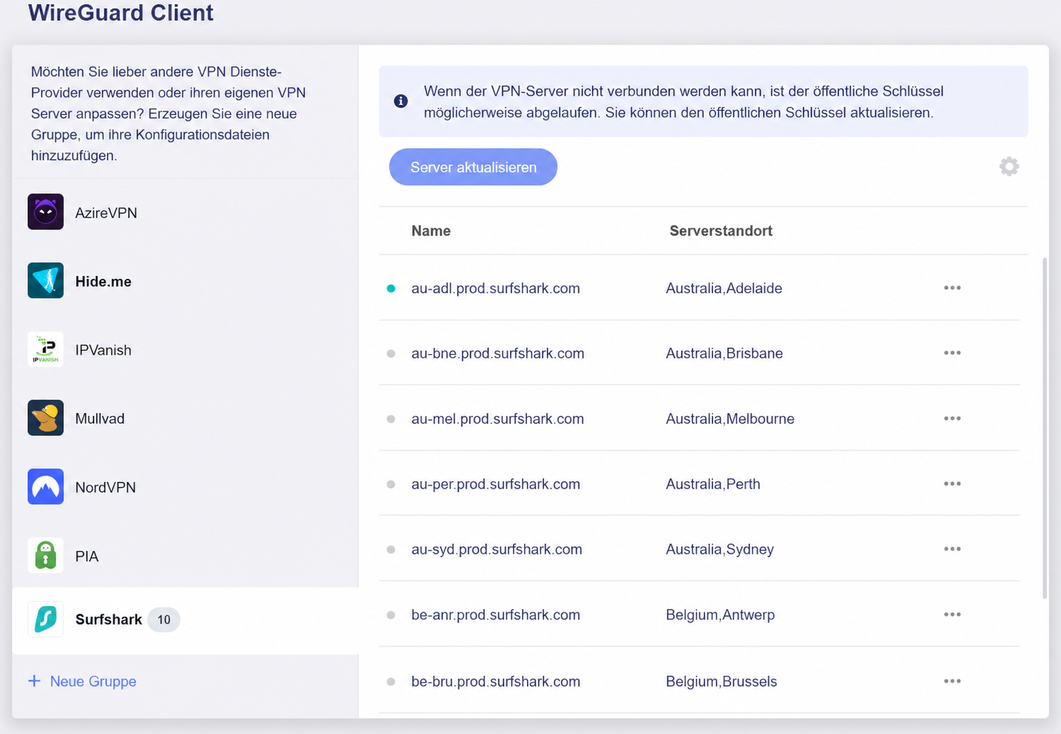Click the green status dot for au-adl server
Viewport: 1061px width, 734px height.
(x=390, y=288)
